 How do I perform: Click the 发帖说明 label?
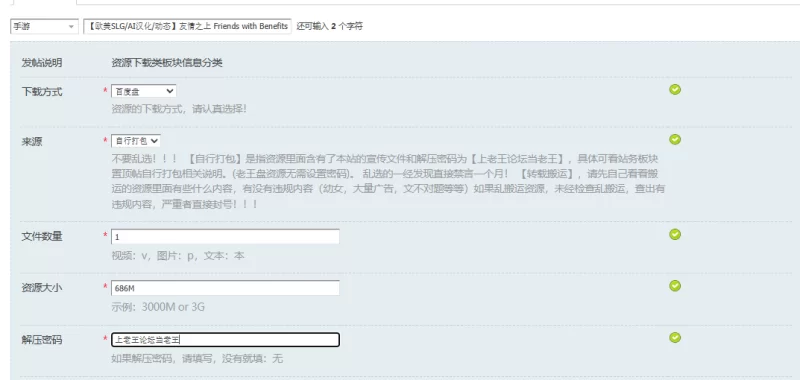tap(42, 63)
